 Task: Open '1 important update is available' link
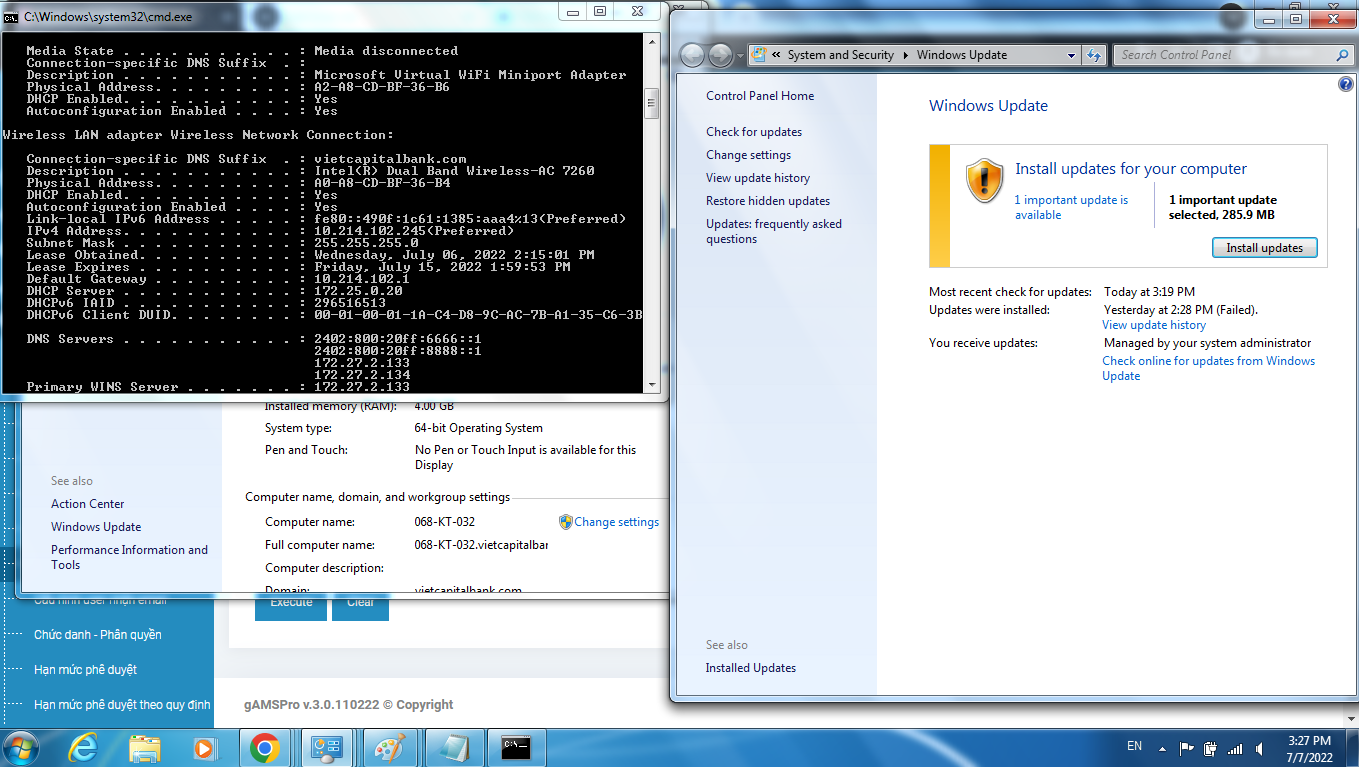coord(1071,207)
